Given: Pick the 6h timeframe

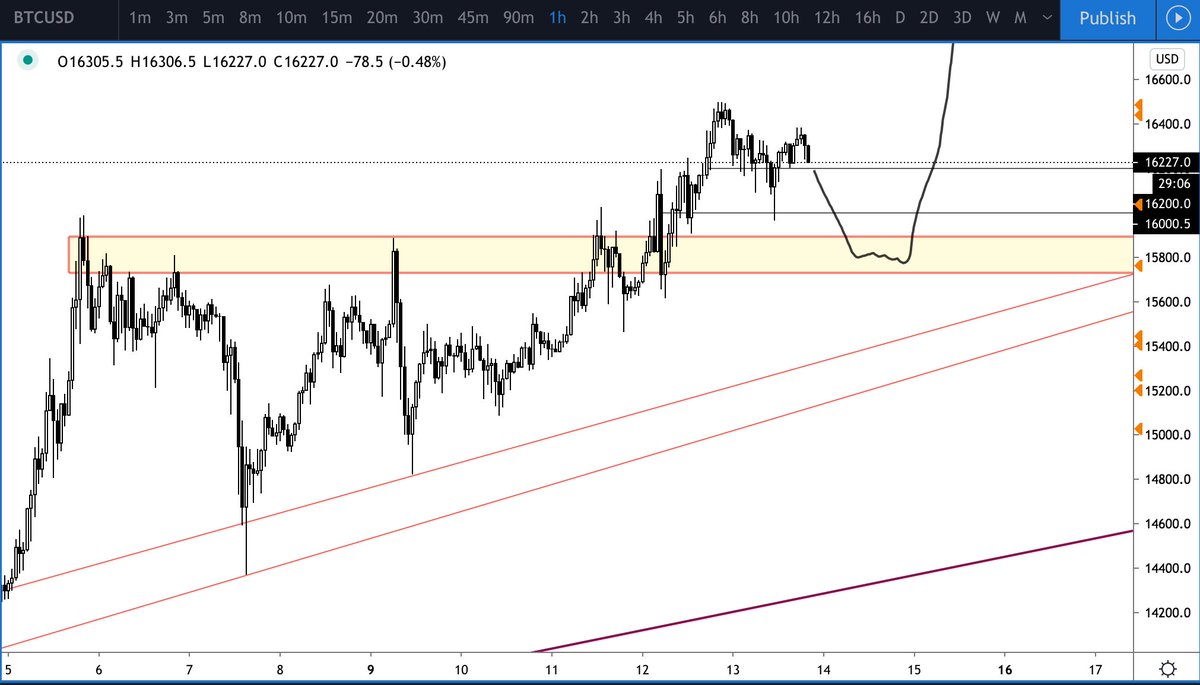Looking at the screenshot, I should [x=718, y=18].
